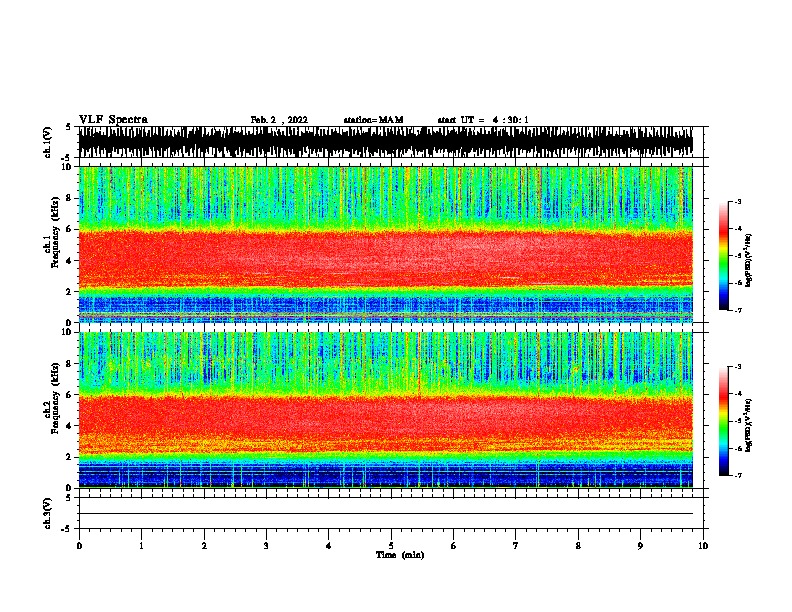Click the "VLF Spectra" title text
The width and height of the screenshot is (792, 612).
[113, 120]
